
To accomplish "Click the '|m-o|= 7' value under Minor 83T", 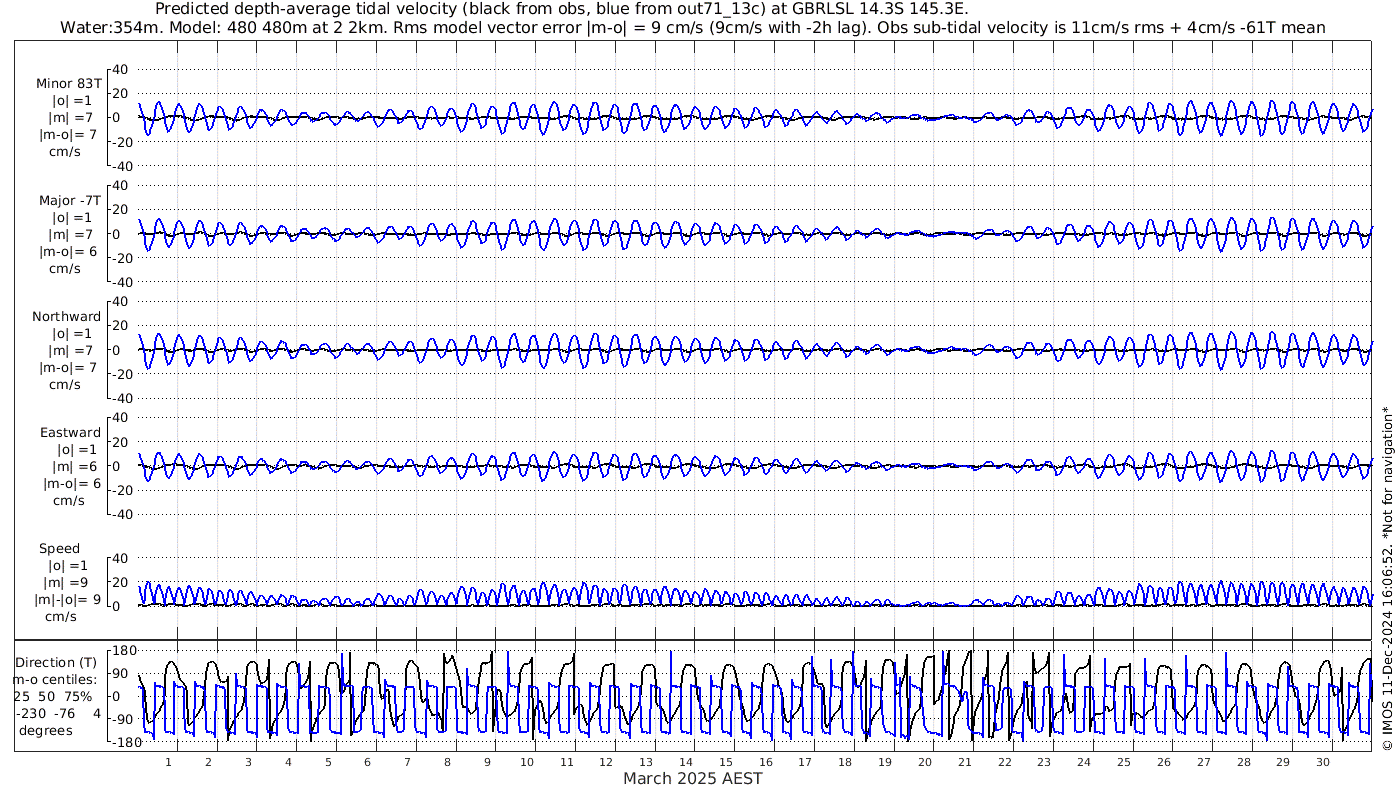I will pos(68,135).
